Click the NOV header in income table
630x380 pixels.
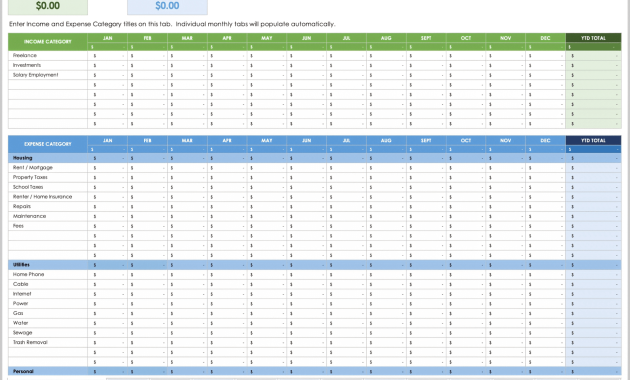tap(505, 38)
